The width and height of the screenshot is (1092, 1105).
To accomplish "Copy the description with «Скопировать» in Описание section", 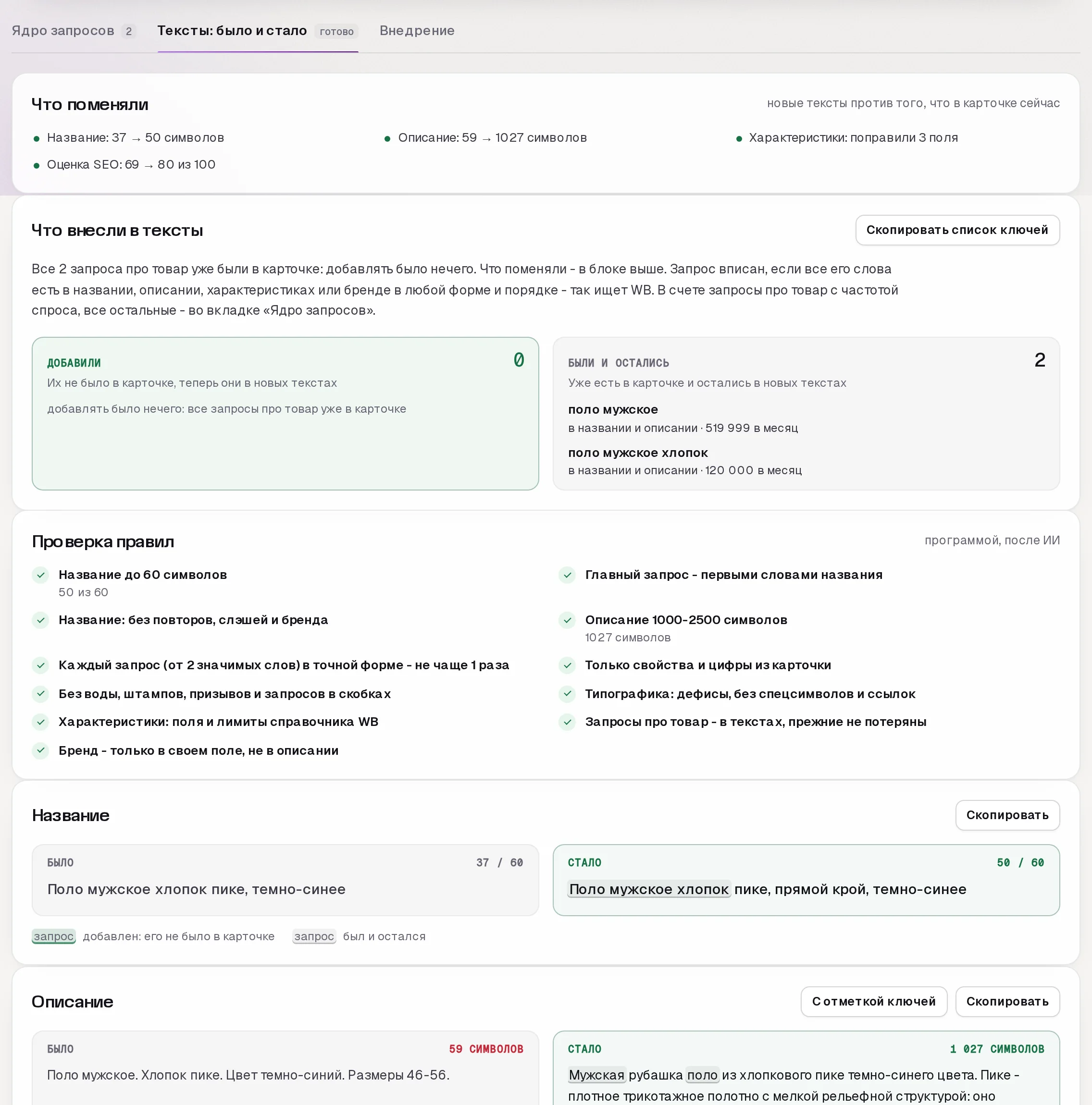I will click(x=1007, y=1002).
